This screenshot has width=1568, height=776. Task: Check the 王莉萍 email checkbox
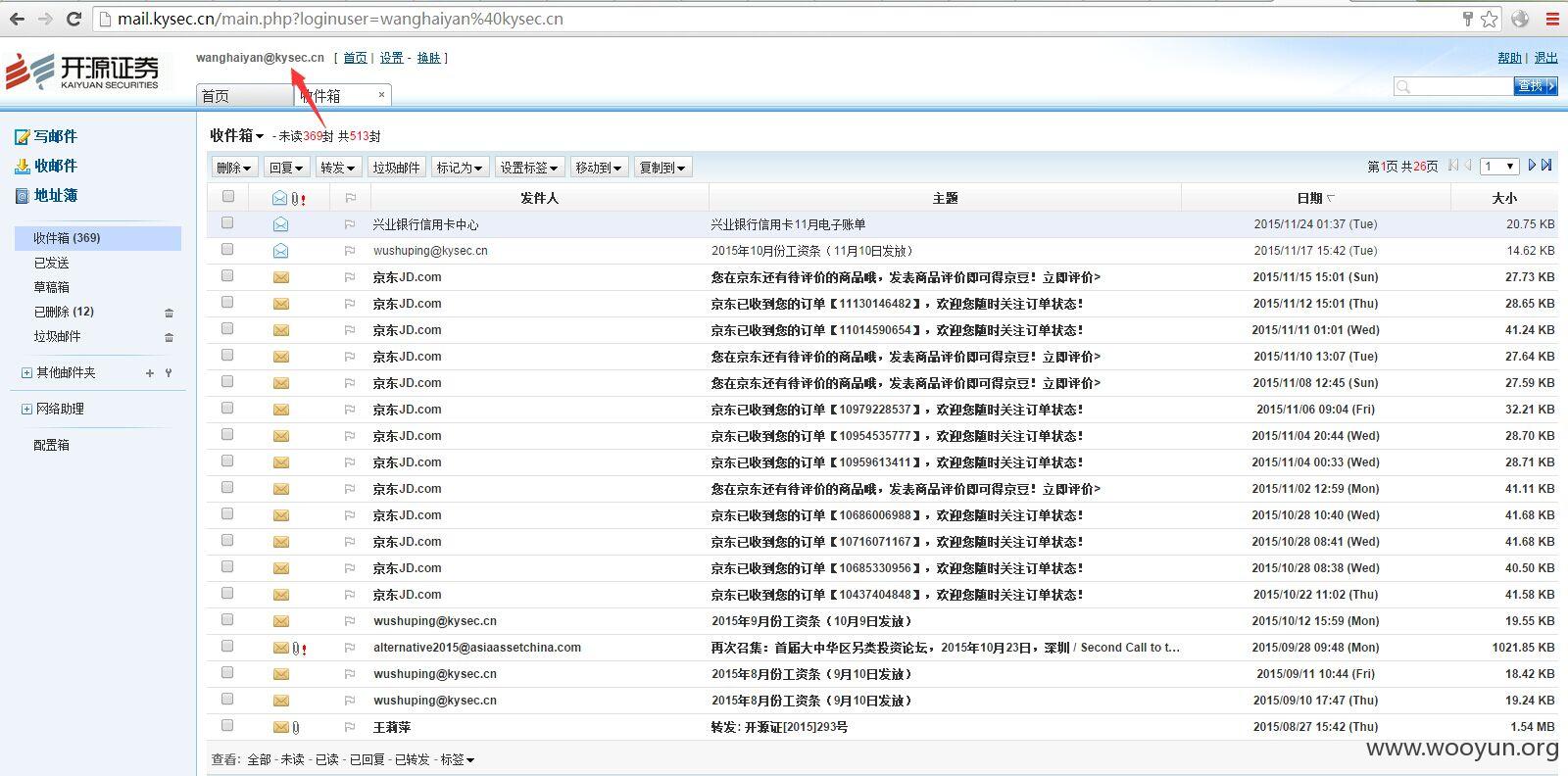click(227, 726)
